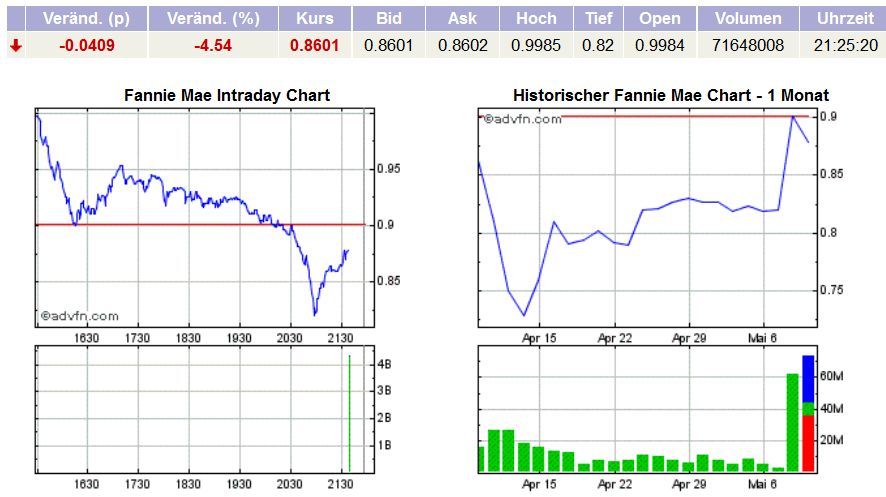Click the Volumen column header
This screenshot has height=497, width=886.
tap(748, 19)
